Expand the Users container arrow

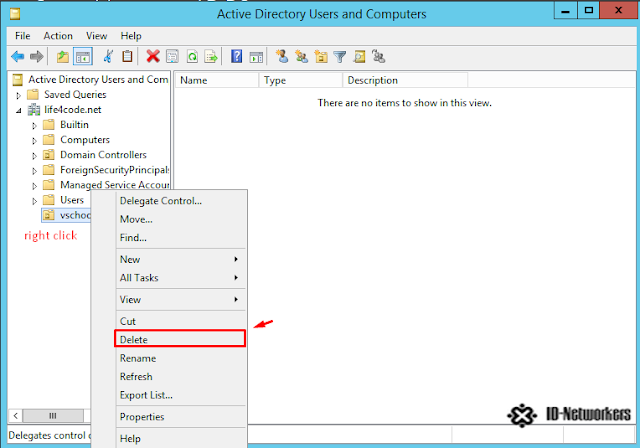[34, 201]
